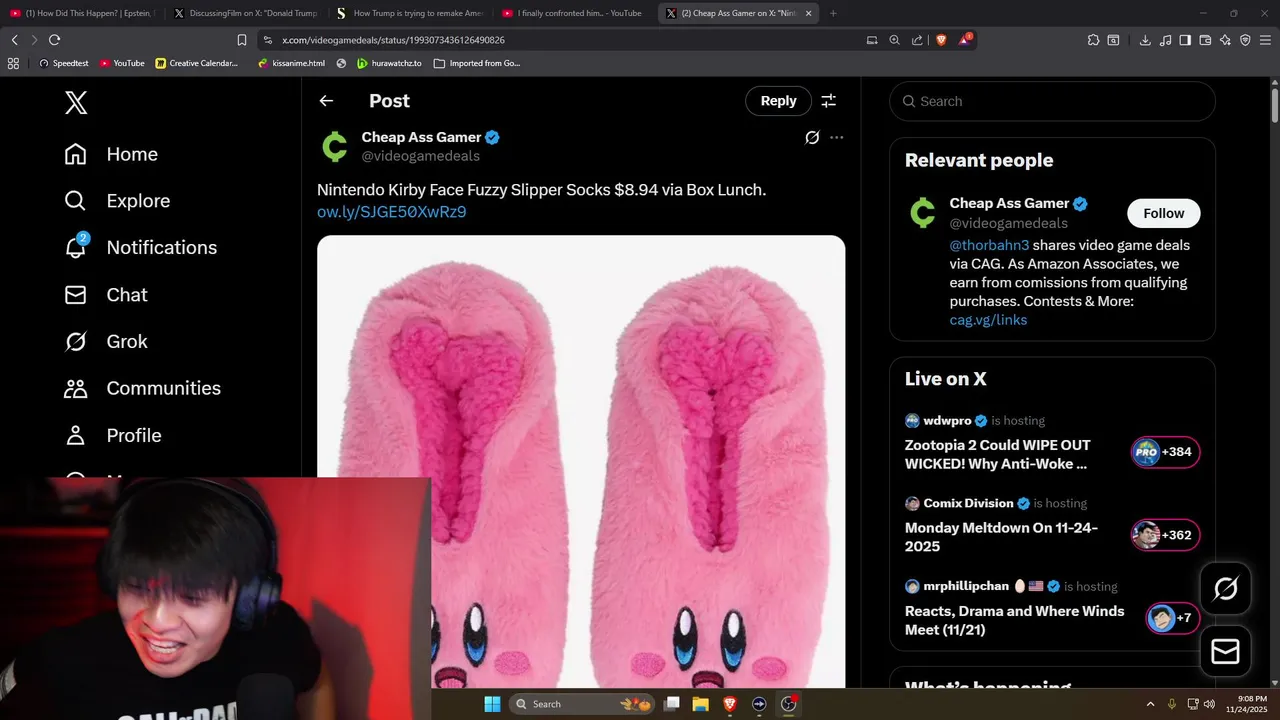1280x720 pixels.
Task: Click the share icon in address bar
Action: (x=918, y=40)
